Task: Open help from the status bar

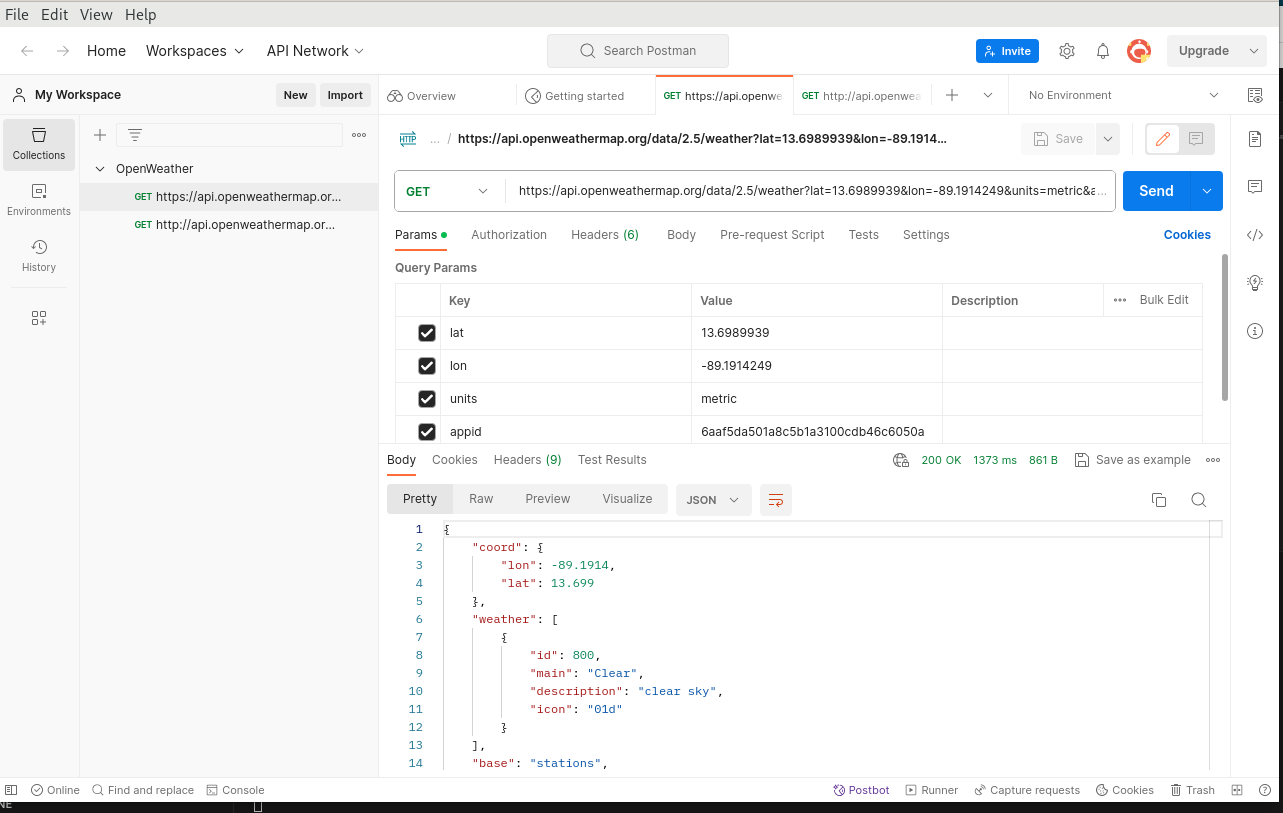Action: (x=1265, y=790)
